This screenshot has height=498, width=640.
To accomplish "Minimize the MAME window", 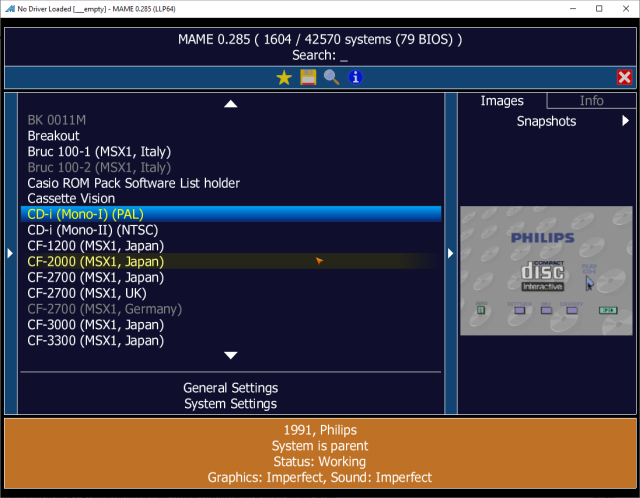I will coord(573,9).
